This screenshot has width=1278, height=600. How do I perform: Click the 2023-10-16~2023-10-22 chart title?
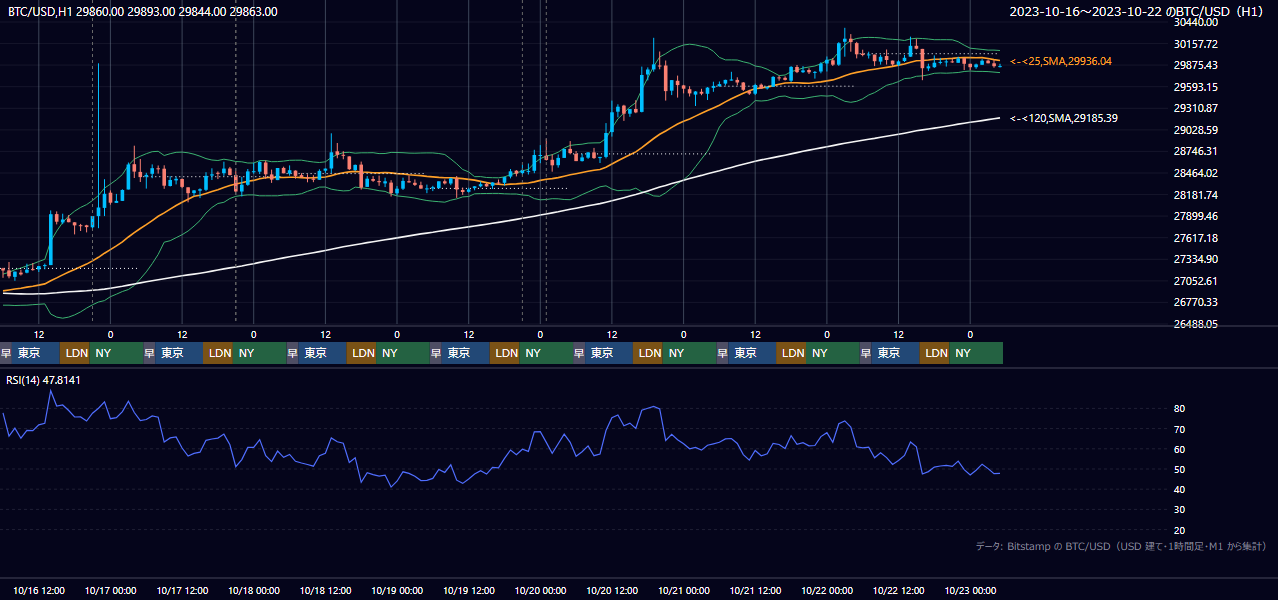1137,12
